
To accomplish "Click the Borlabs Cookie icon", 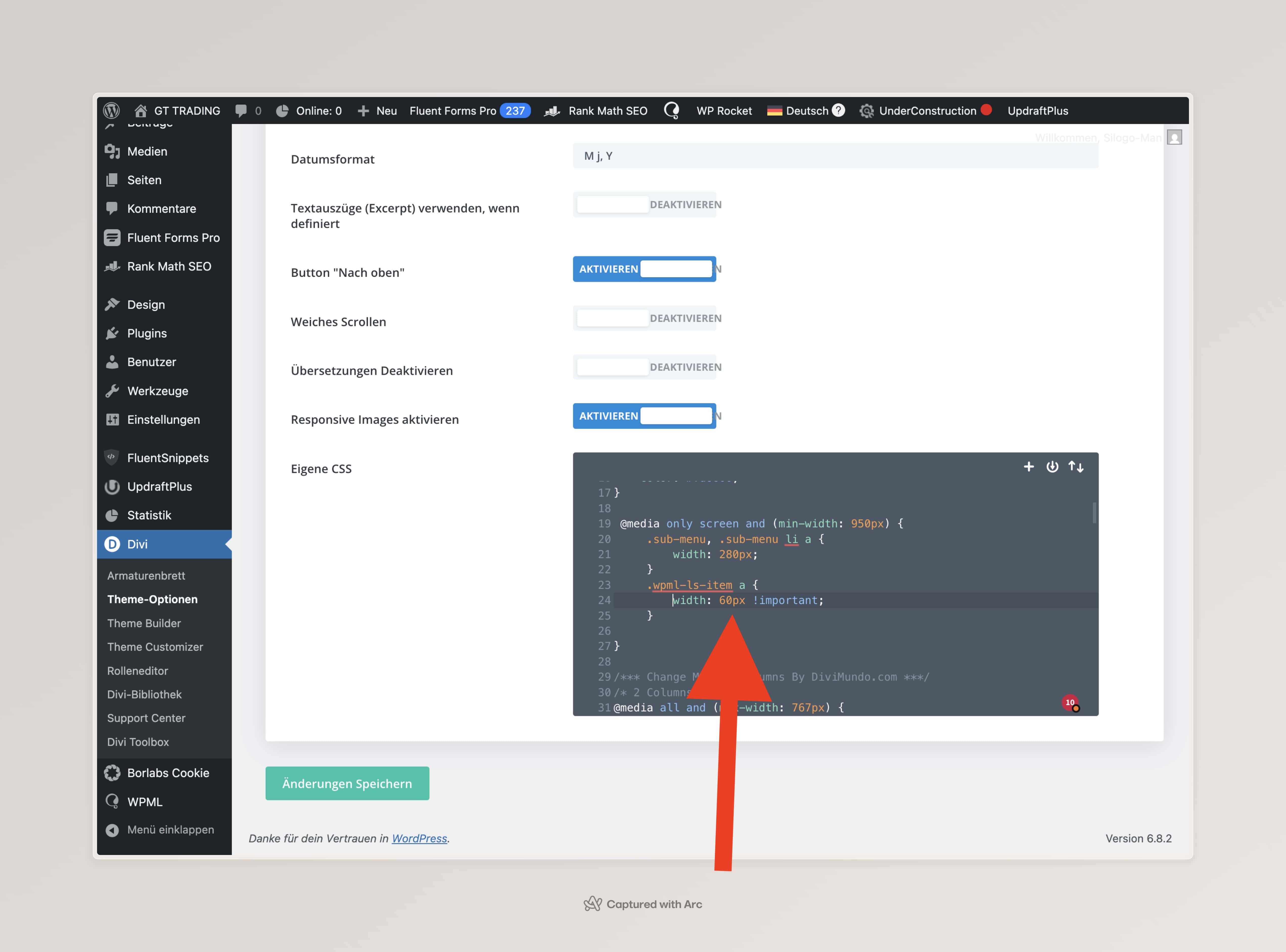I will click(112, 773).
